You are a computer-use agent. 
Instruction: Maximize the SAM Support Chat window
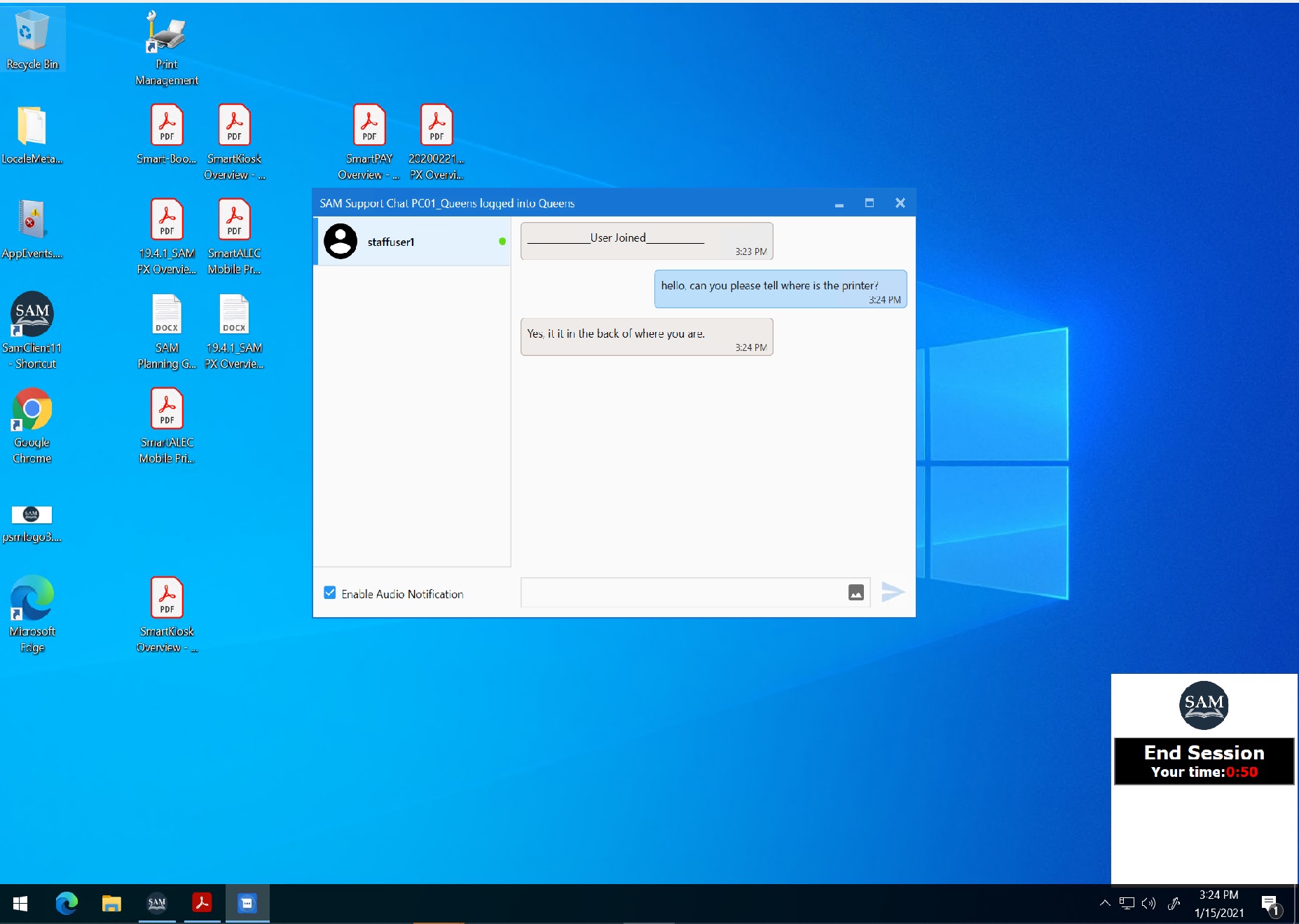point(869,203)
